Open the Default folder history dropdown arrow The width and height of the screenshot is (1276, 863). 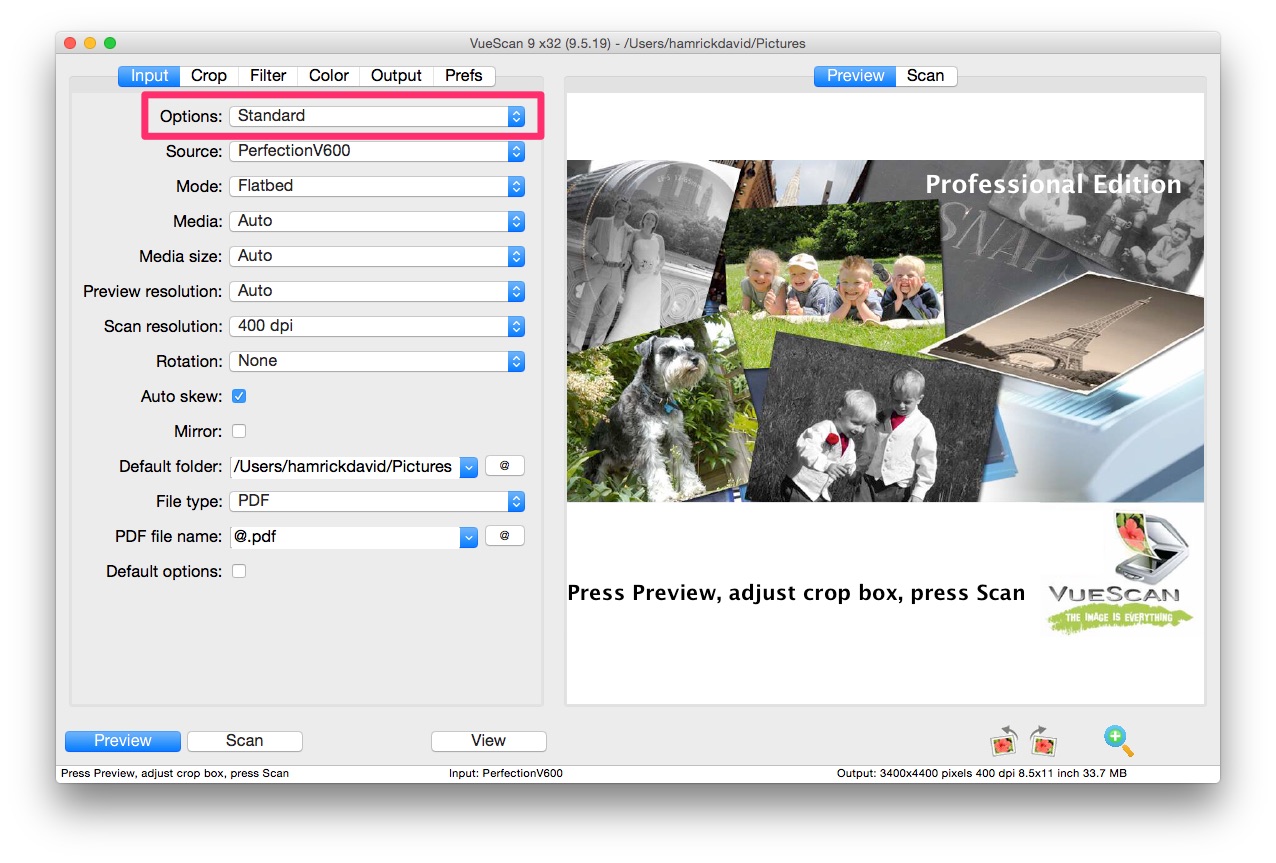(468, 467)
